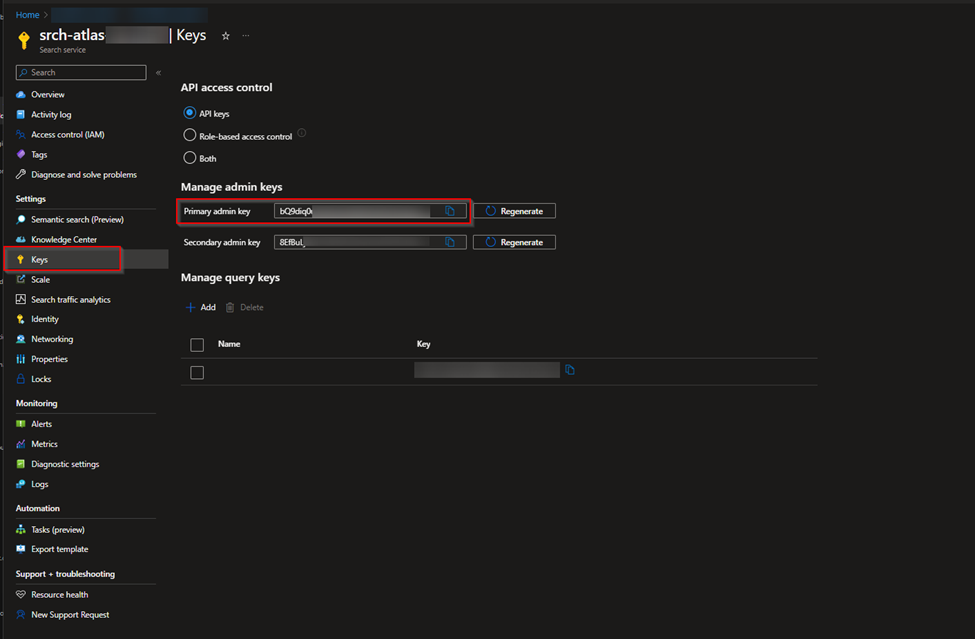Check the query key row checkbox
Screen dimensions: 975x639
click(197, 372)
